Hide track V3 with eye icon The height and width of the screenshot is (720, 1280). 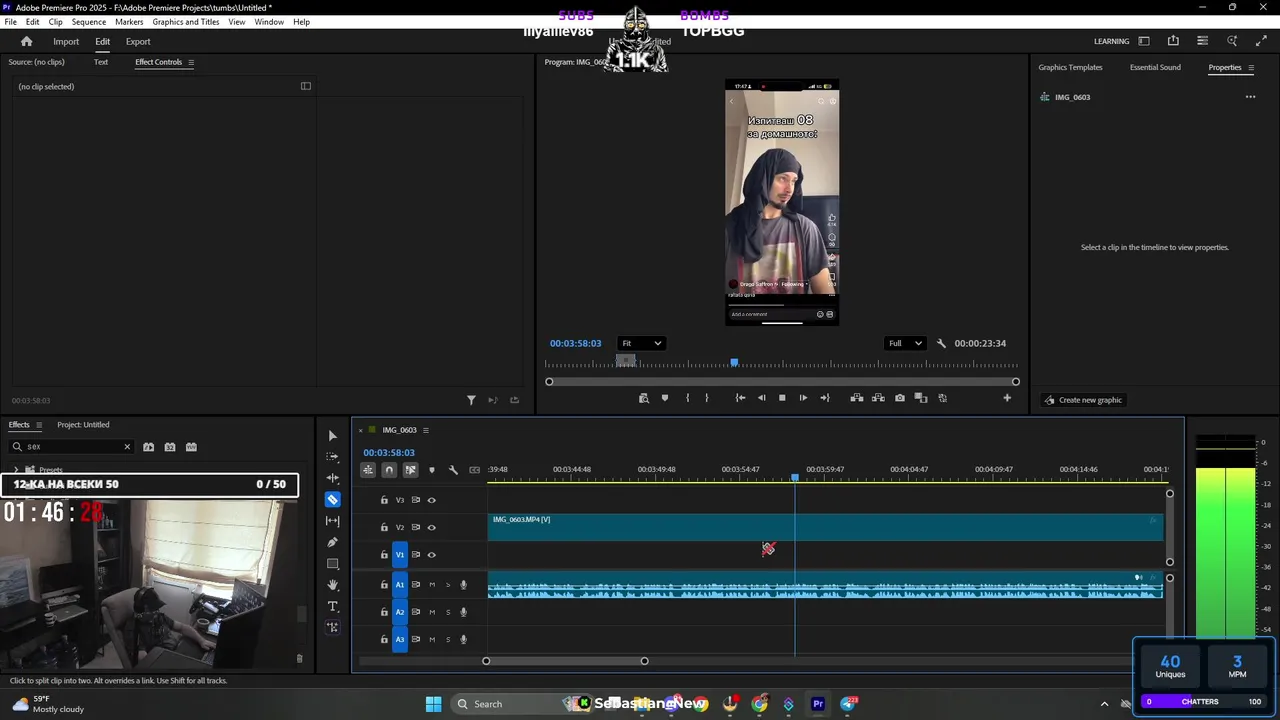[x=432, y=500]
